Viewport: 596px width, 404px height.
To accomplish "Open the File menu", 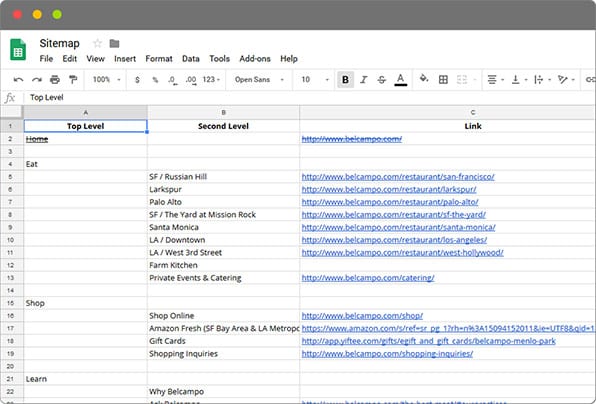I will click(46, 59).
